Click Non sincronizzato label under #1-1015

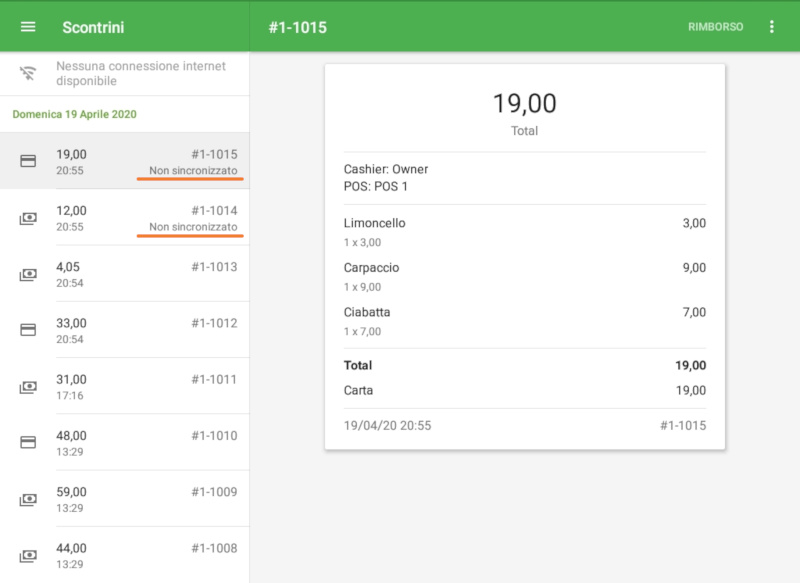(x=193, y=171)
